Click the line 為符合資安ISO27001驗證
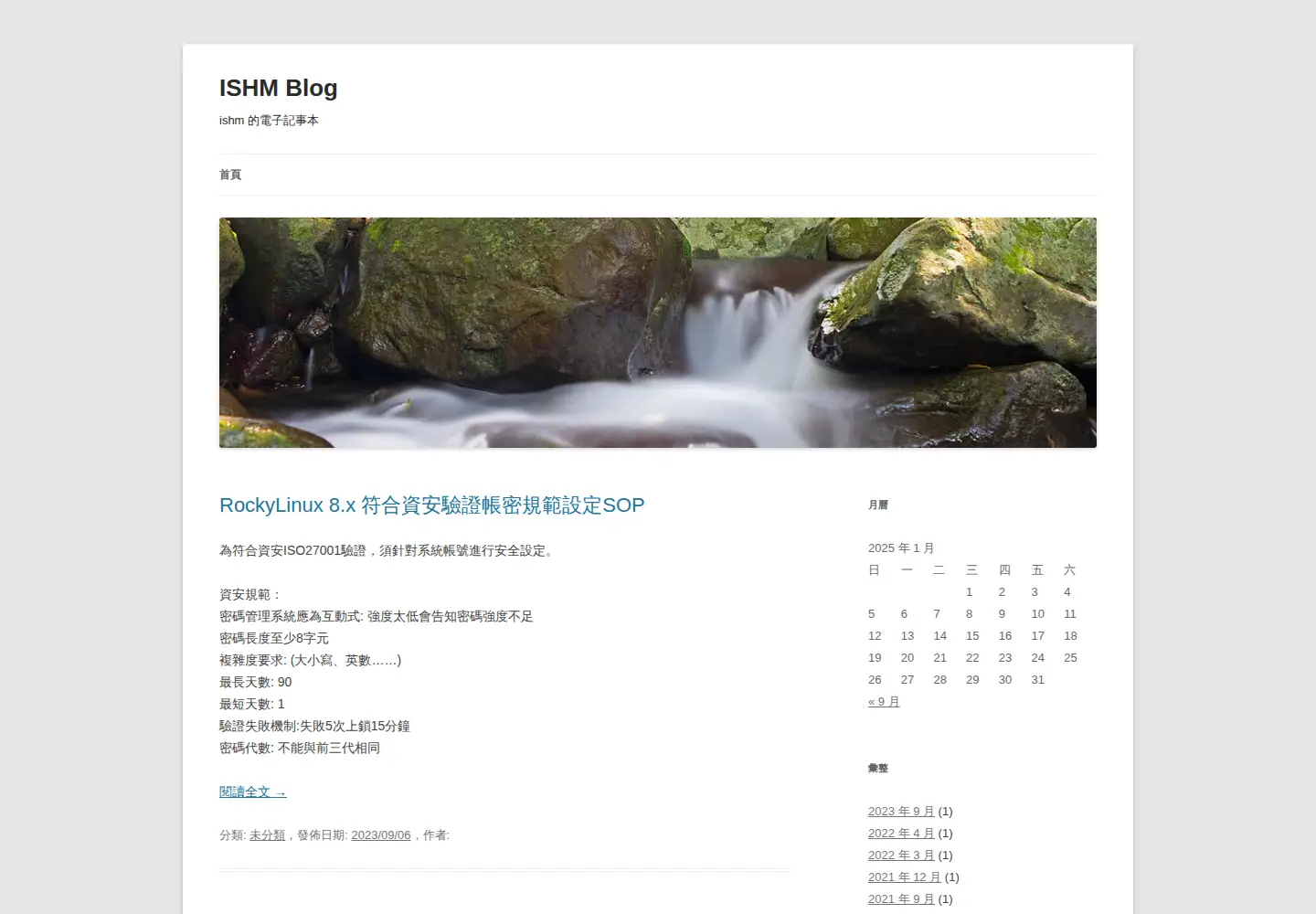1316x914 pixels. pos(387,550)
